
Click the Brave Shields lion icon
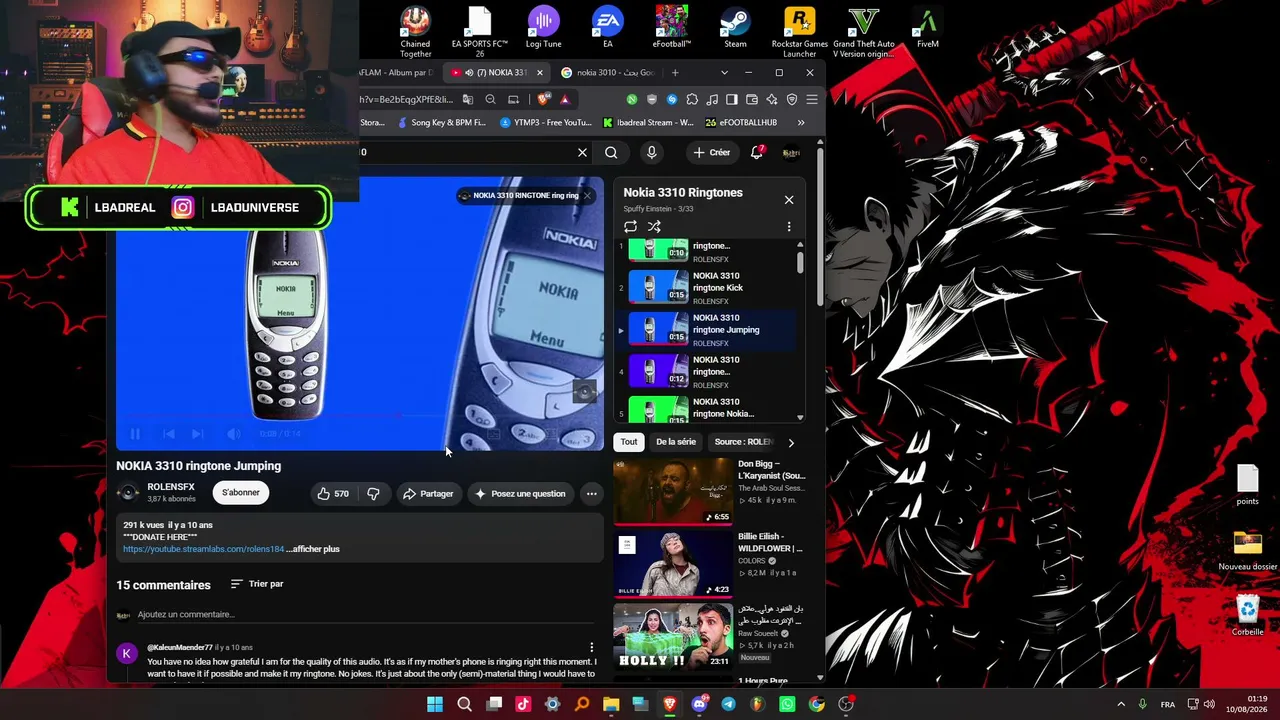544,99
